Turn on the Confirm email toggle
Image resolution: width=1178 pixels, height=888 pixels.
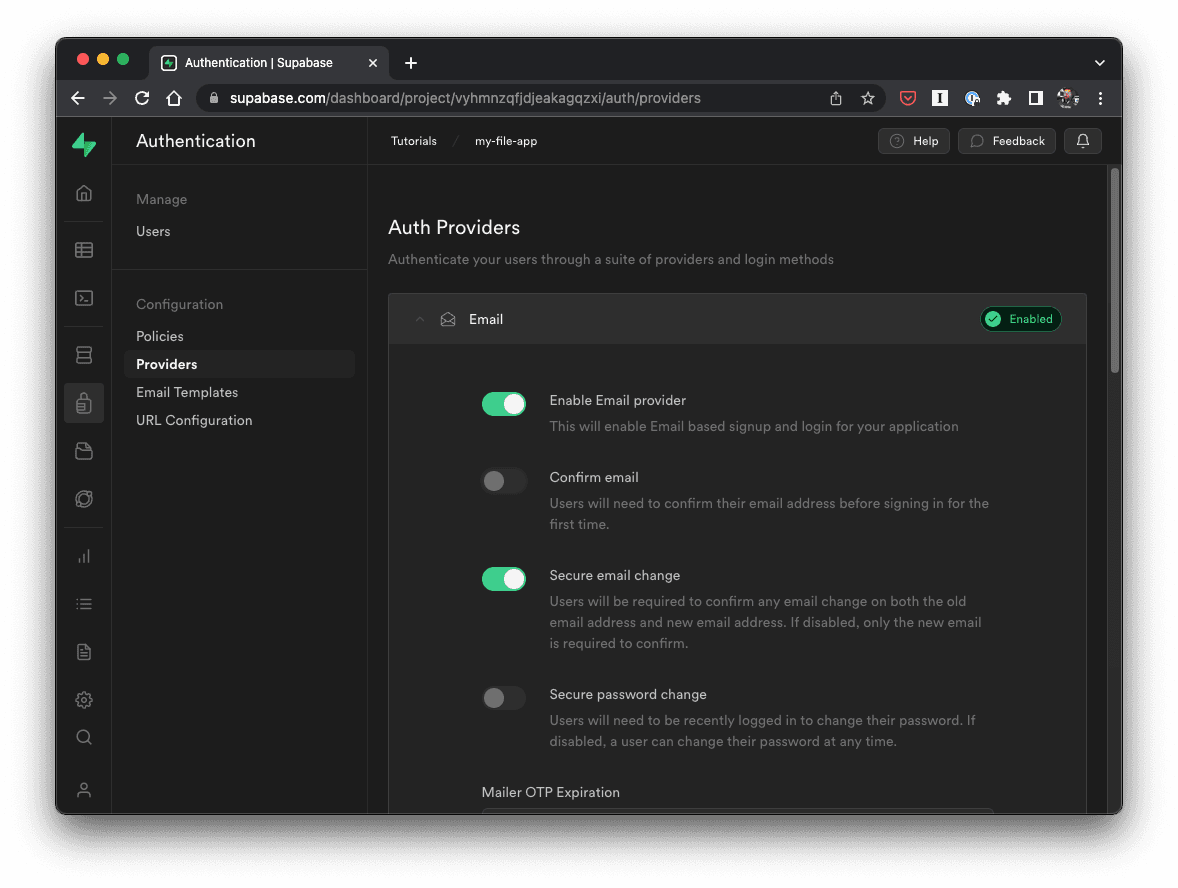[504, 481]
